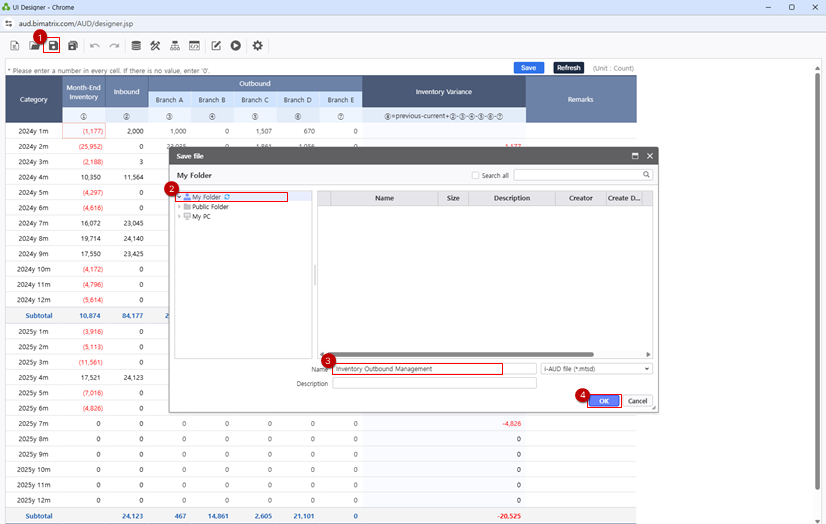Open the settings gear icon
The width and height of the screenshot is (826, 524).
click(x=257, y=46)
